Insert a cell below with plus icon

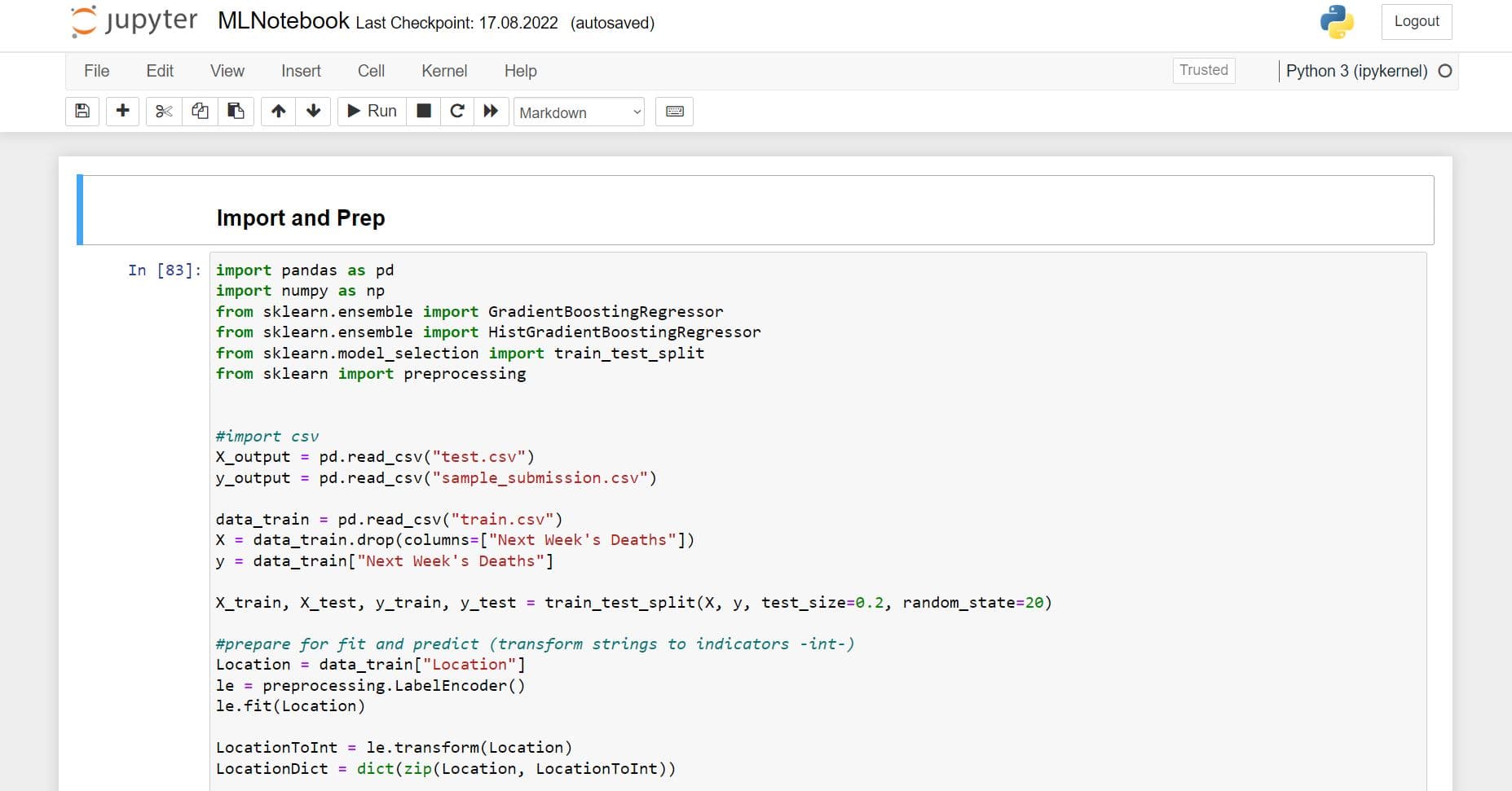point(122,112)
